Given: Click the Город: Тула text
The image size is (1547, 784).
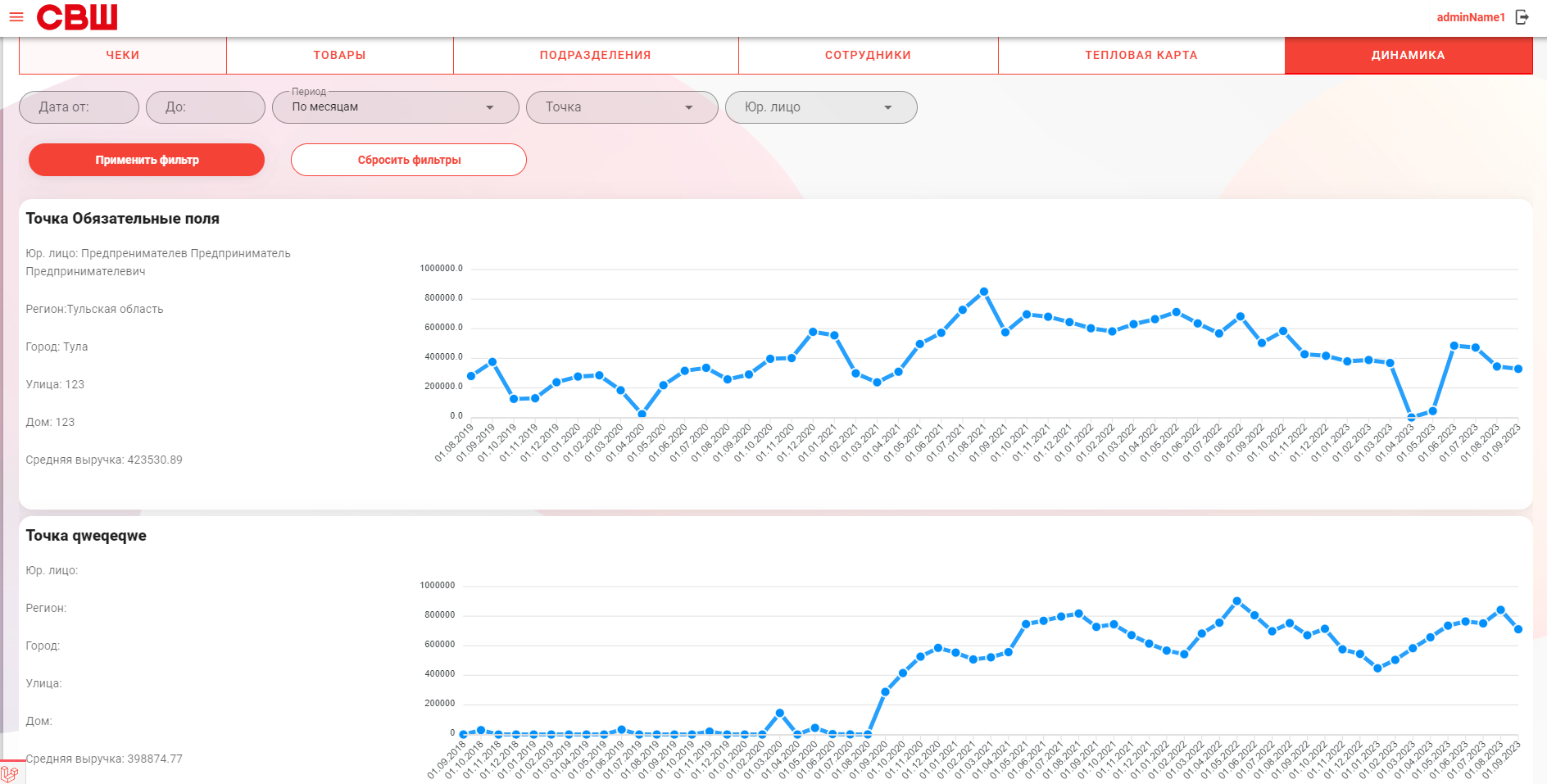Looking at the screenshot, I should pyautogui.click(x=57, y=347).
